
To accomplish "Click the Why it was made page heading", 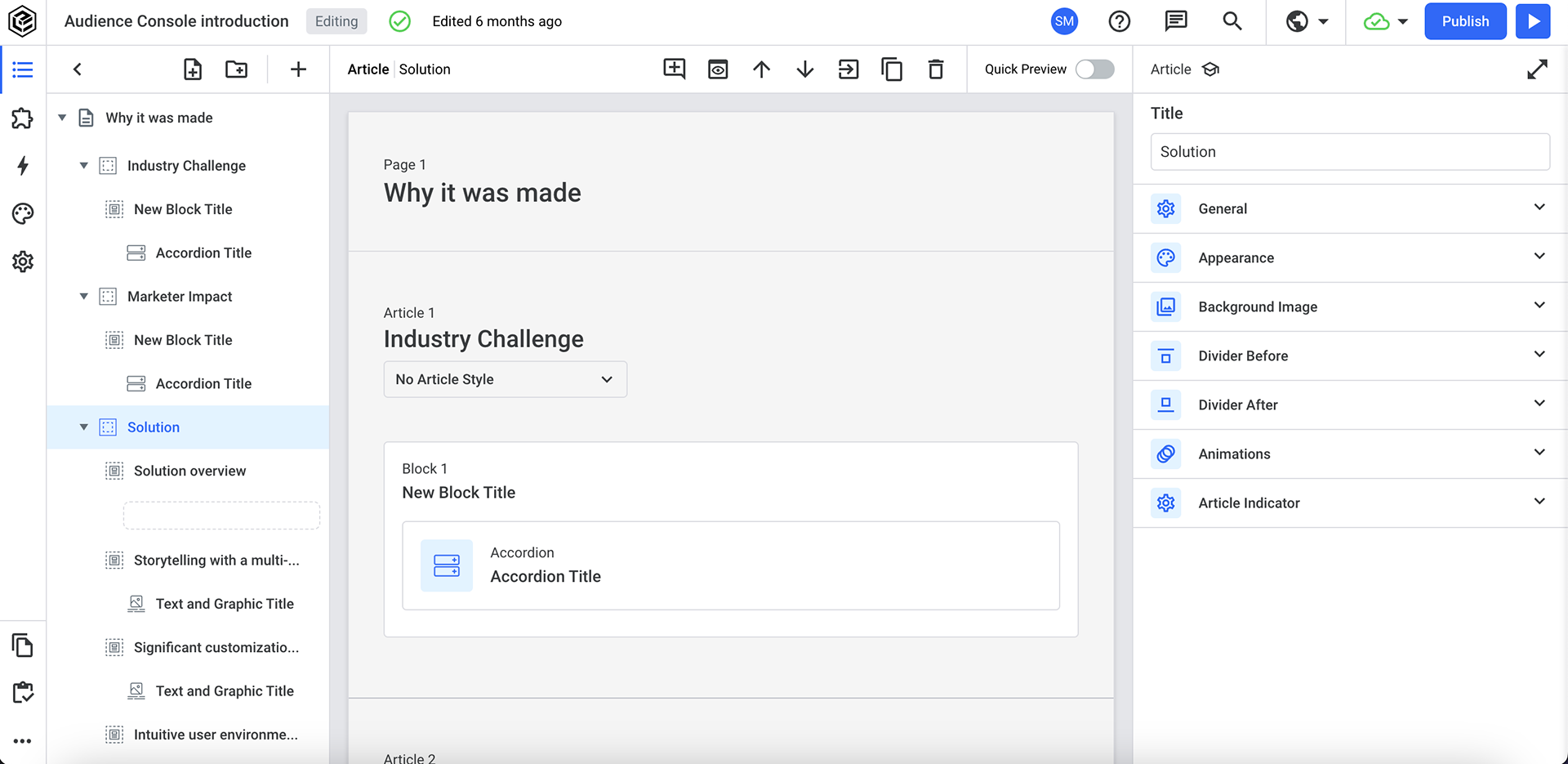I will click(482, 193).
